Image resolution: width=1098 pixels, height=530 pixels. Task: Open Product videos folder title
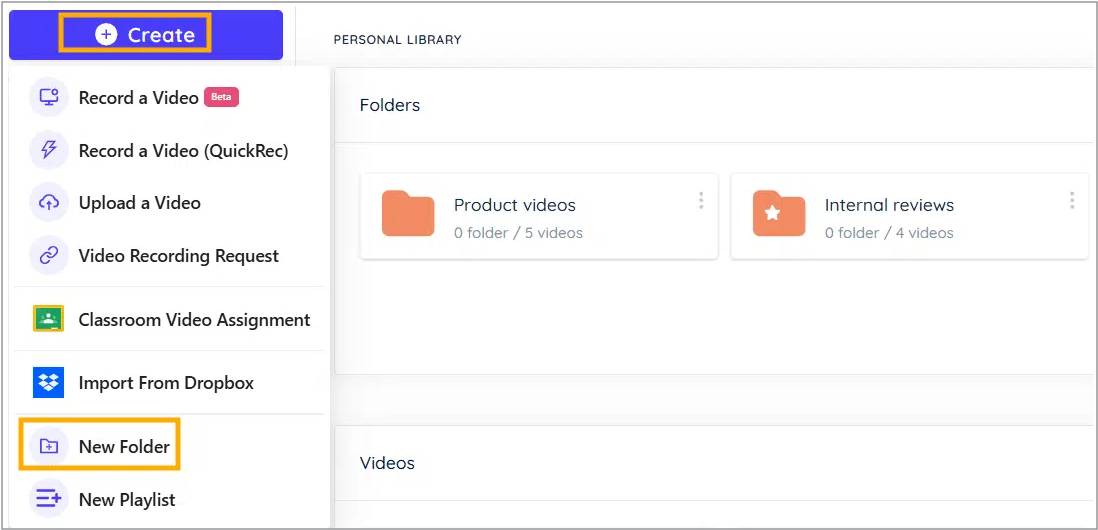pos(515,205)
